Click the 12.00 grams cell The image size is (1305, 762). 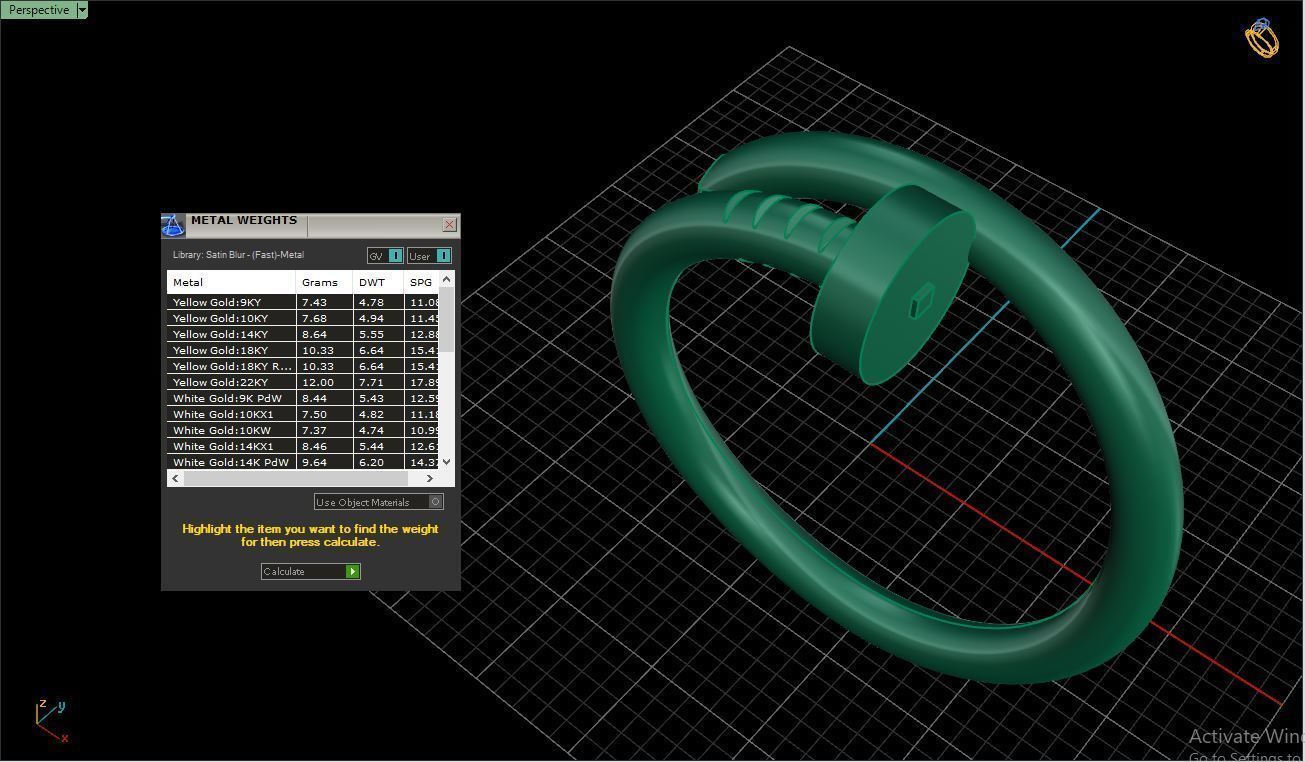(x=324, y=382)
